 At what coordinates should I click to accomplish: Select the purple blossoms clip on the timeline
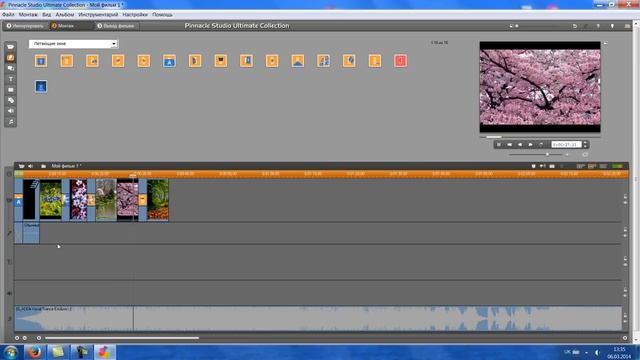[78, 200]
